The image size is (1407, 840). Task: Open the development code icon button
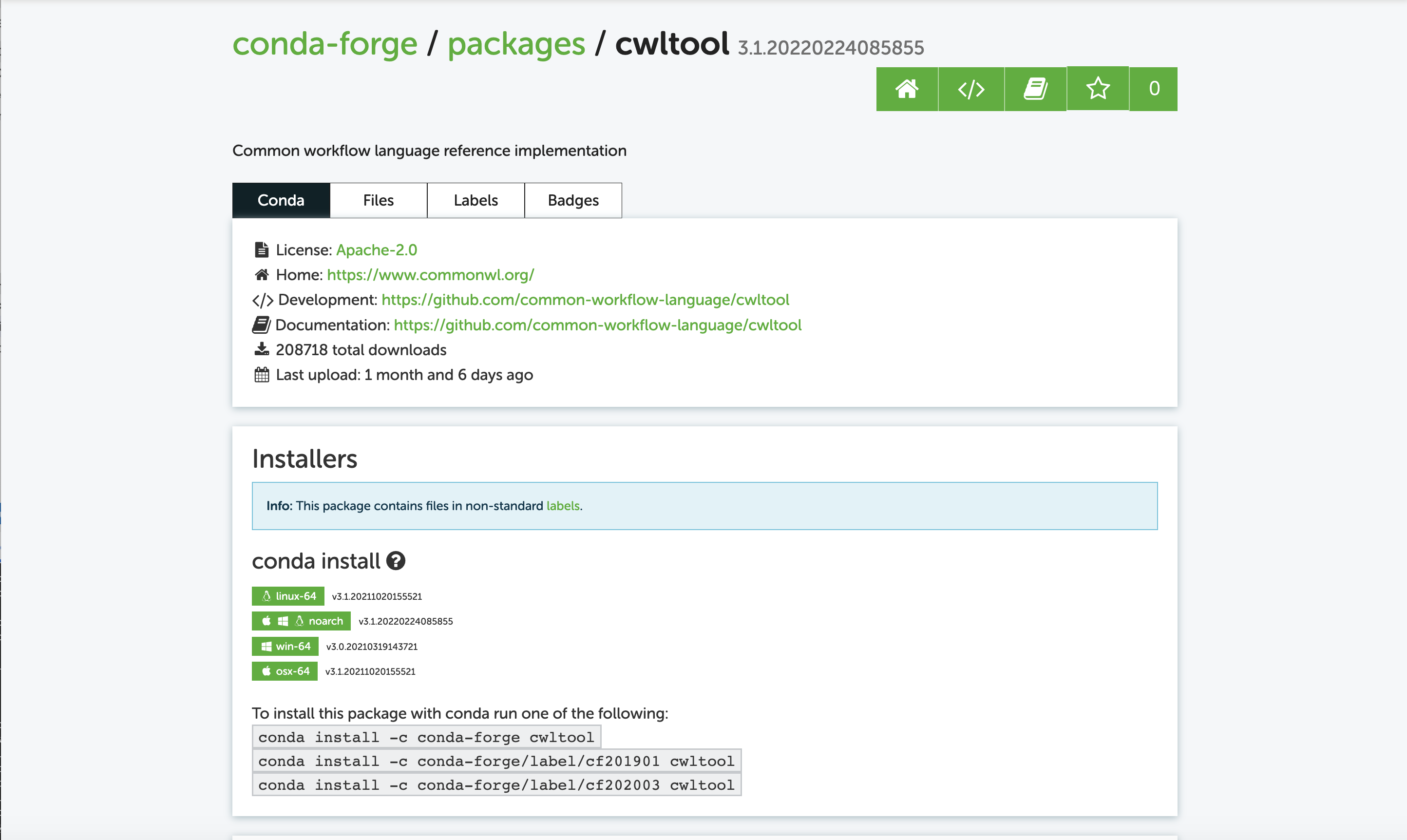click(x=970, y=89)
